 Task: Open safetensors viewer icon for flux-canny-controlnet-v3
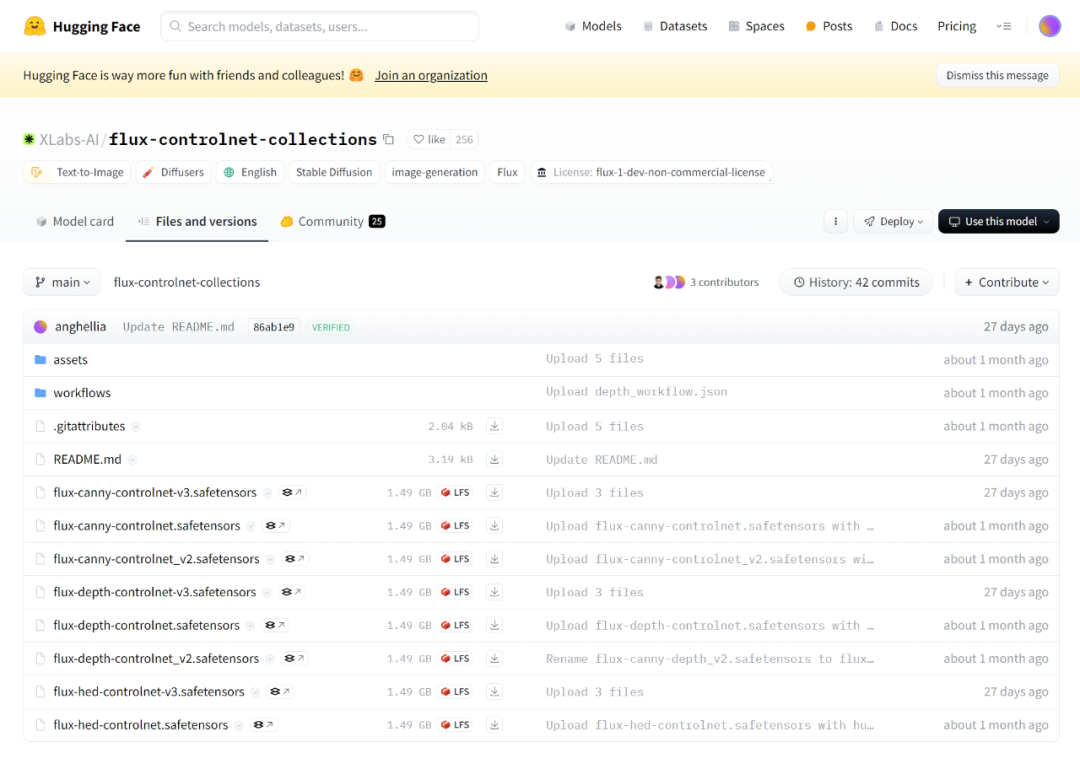292,492
